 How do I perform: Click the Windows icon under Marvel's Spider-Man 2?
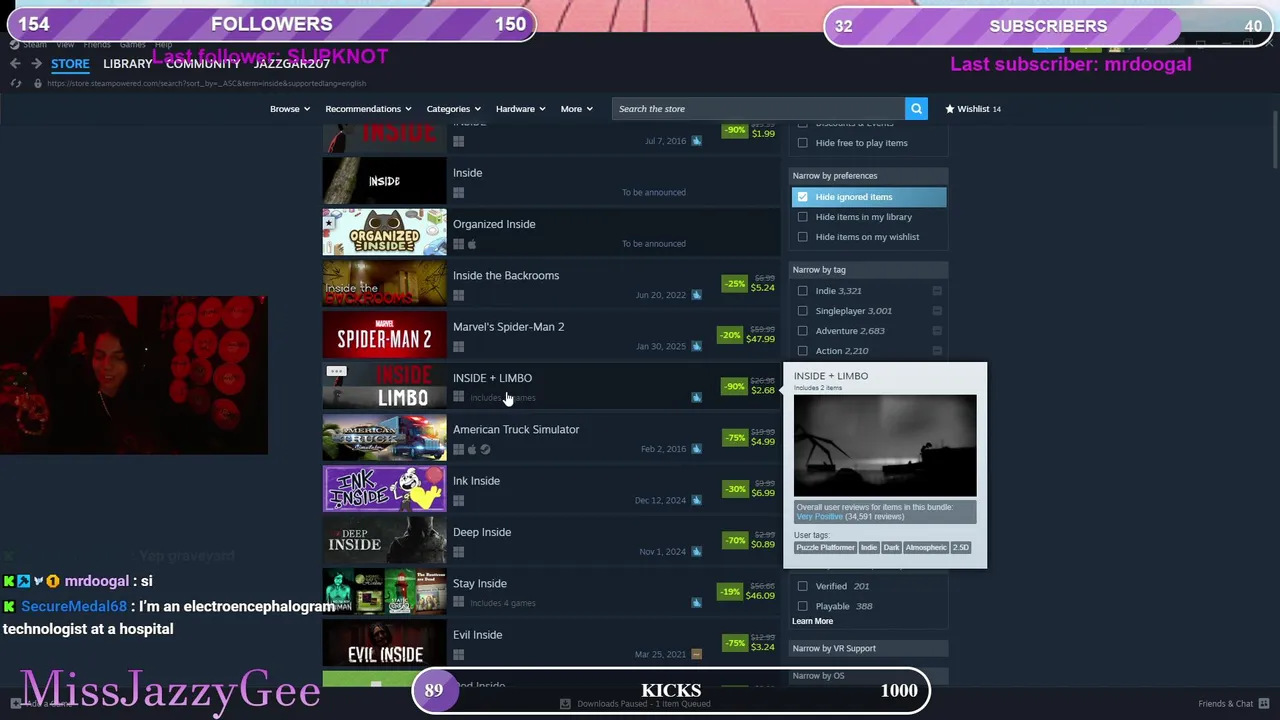point(458,346)
